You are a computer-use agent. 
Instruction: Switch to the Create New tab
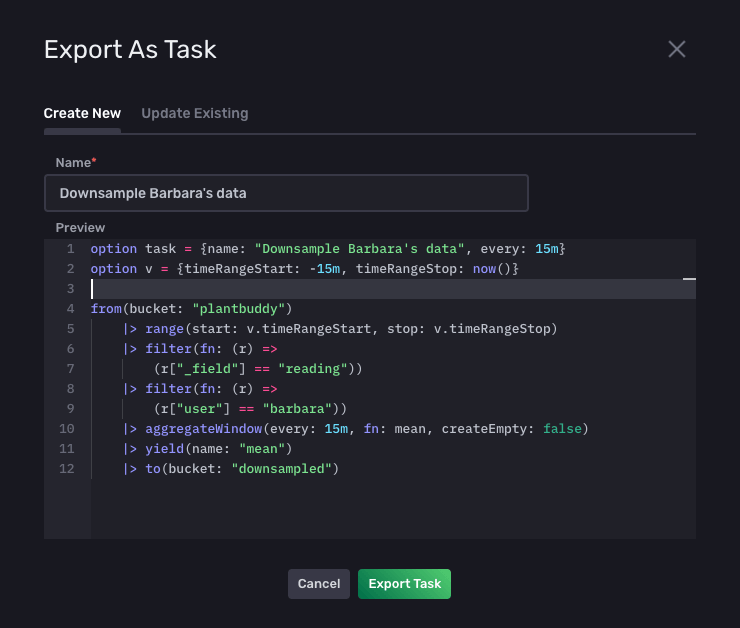pos(82,113)
